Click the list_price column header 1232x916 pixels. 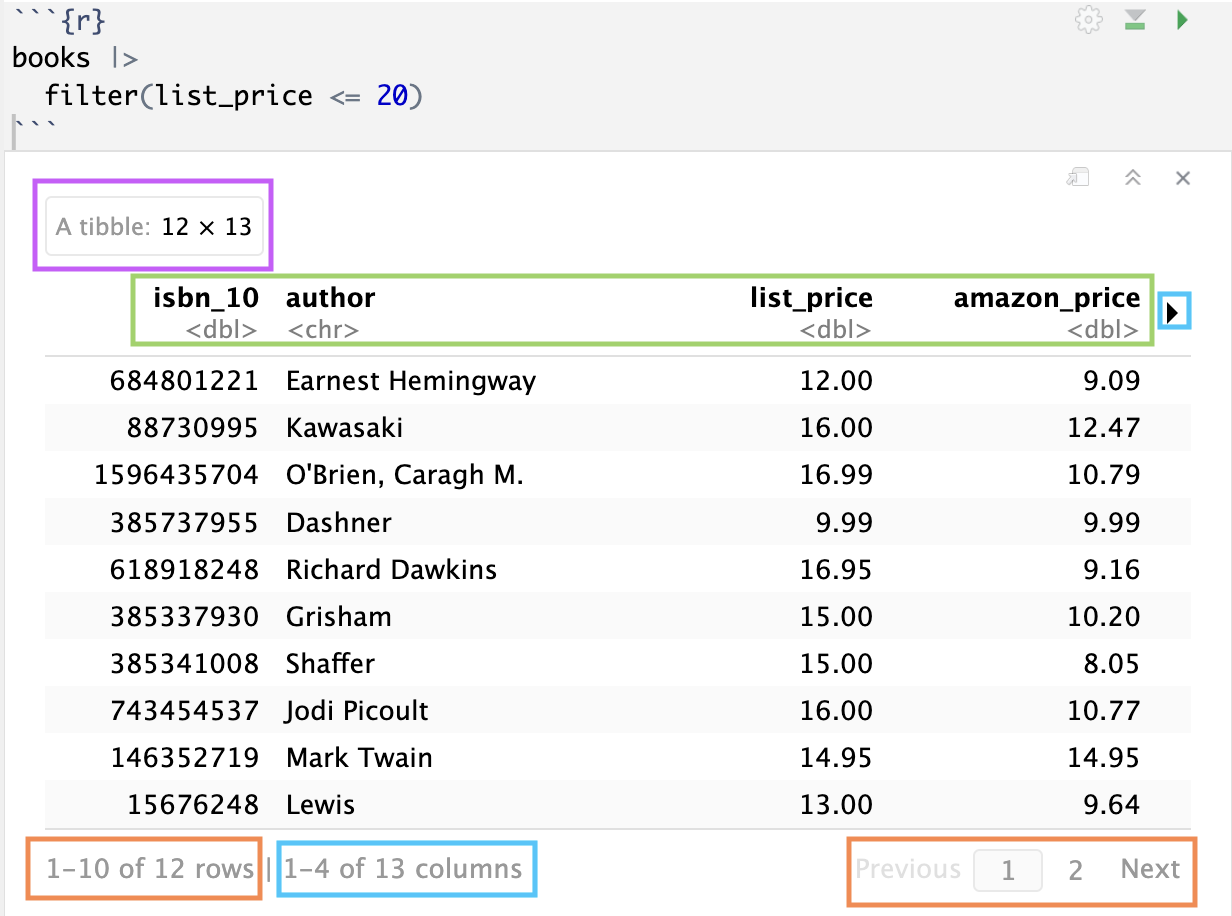pos(811,298)
